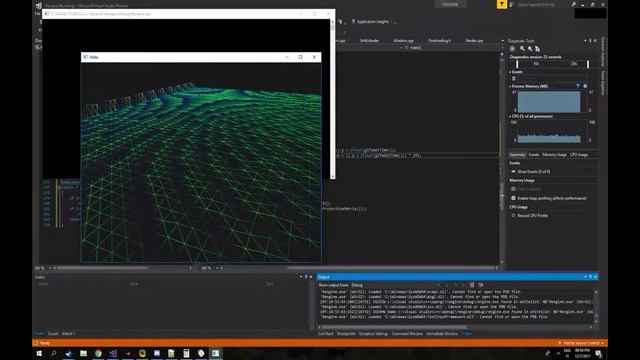This screenshot has width=640, height=360.
Task: Open the feedback icon beside Quick Launch
Action: pyautogui.click(x=511, y=4)
